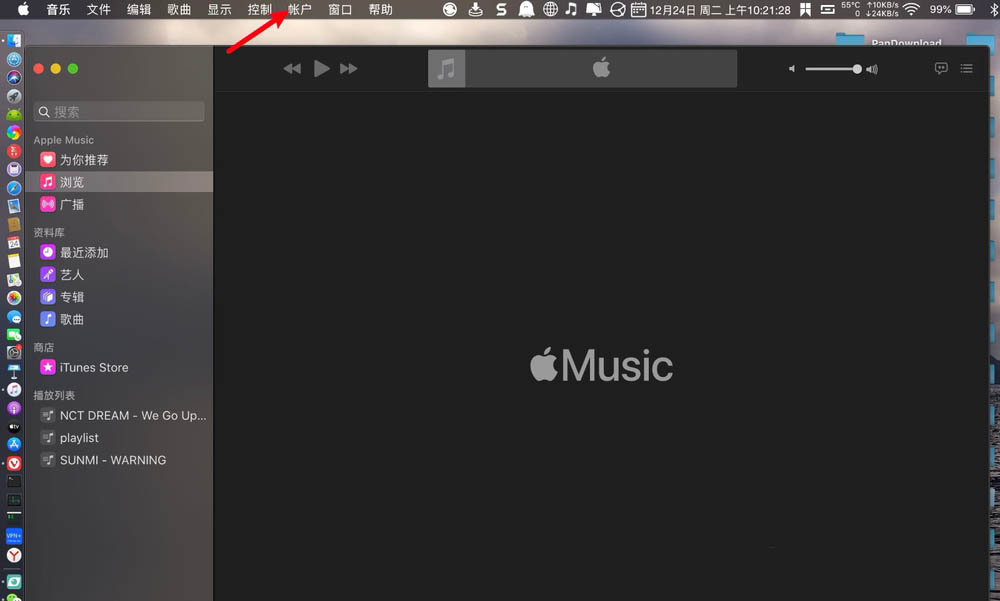Click the max volume speaker icon
Screen dimensions: 1000x601
[x=872, y=69]
